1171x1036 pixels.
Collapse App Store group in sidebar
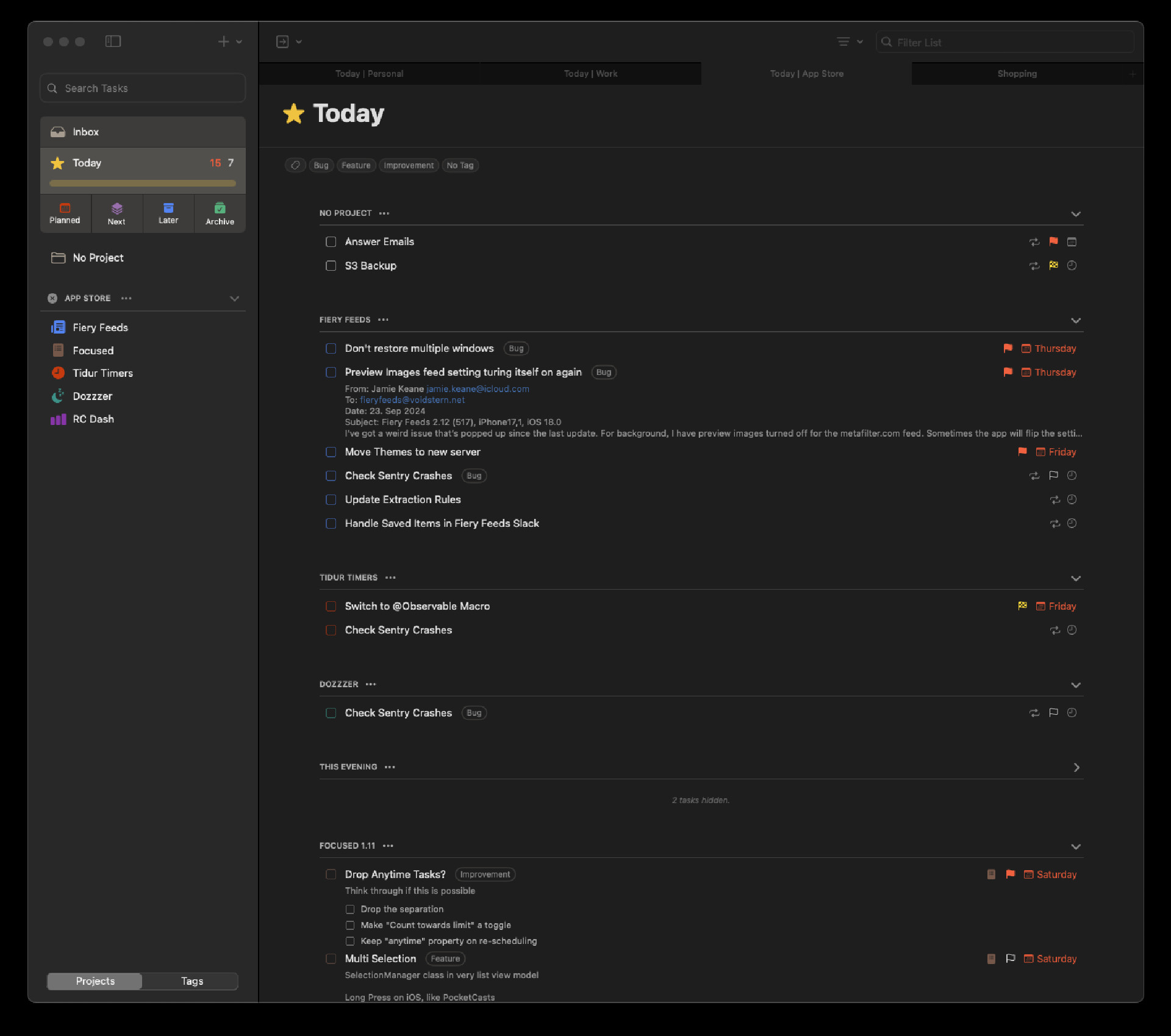tap(234, 298)
